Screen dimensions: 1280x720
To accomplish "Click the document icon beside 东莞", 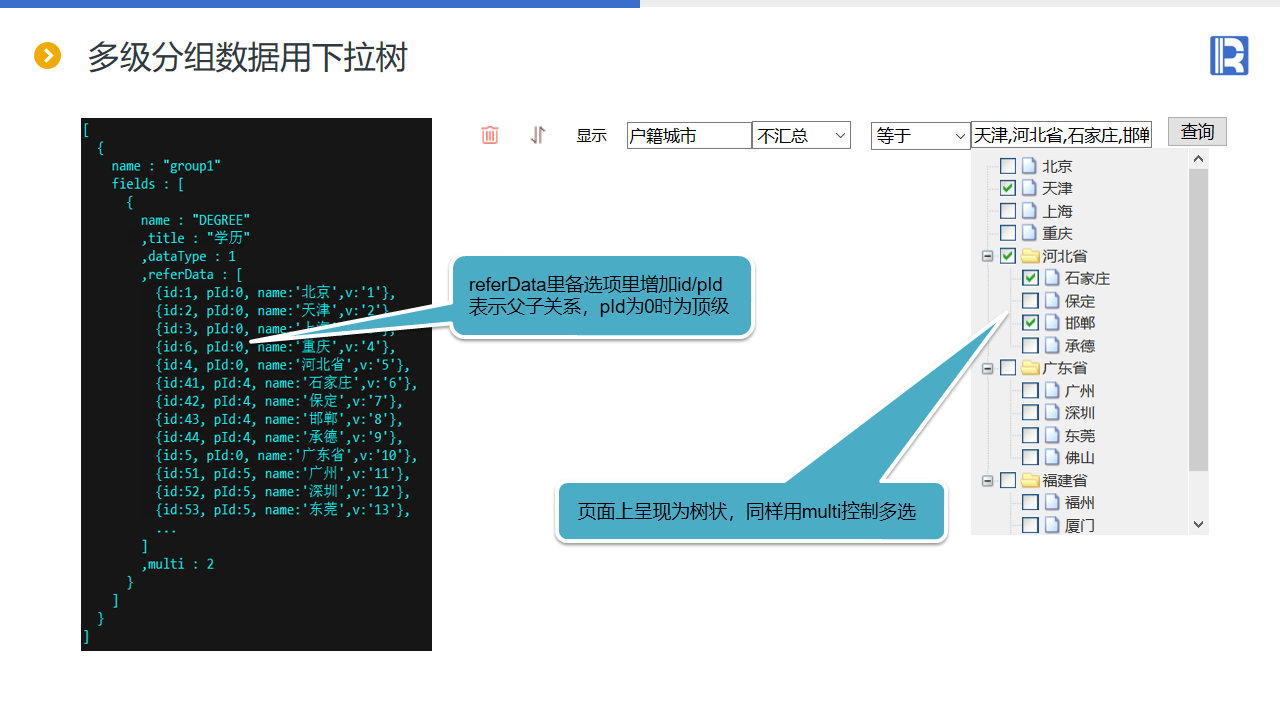I will (x=1051, y=436).
